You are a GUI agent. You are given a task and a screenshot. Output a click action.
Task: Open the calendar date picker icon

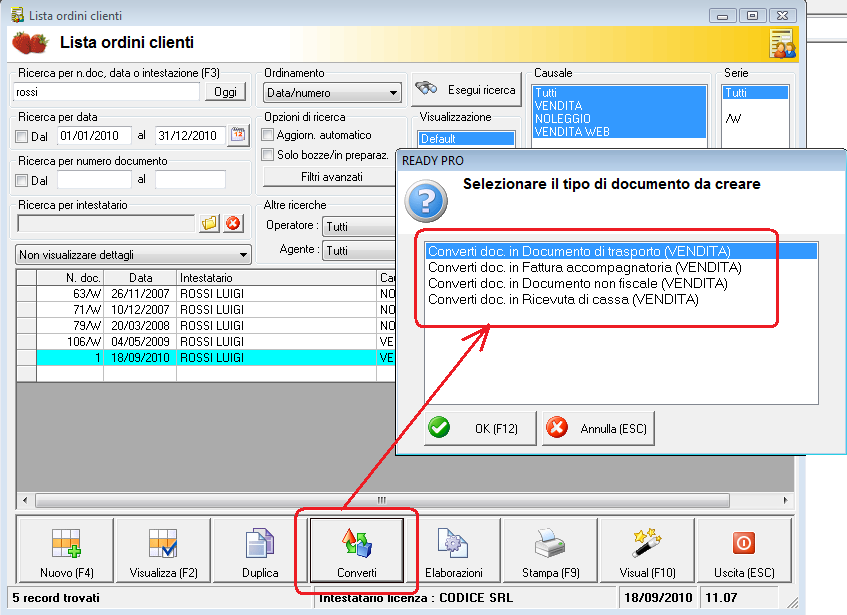click(238, 135)
